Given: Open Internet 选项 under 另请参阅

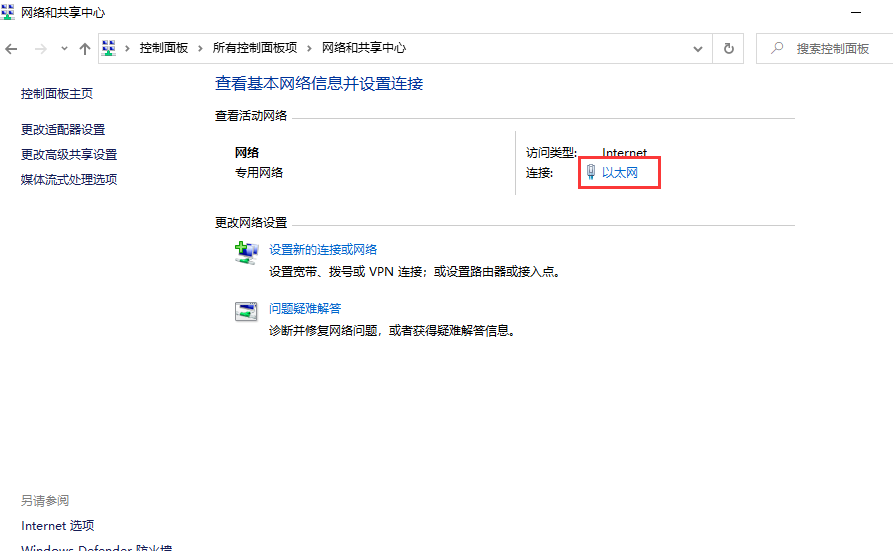Looking at the screenshot, I should (57, 525).
